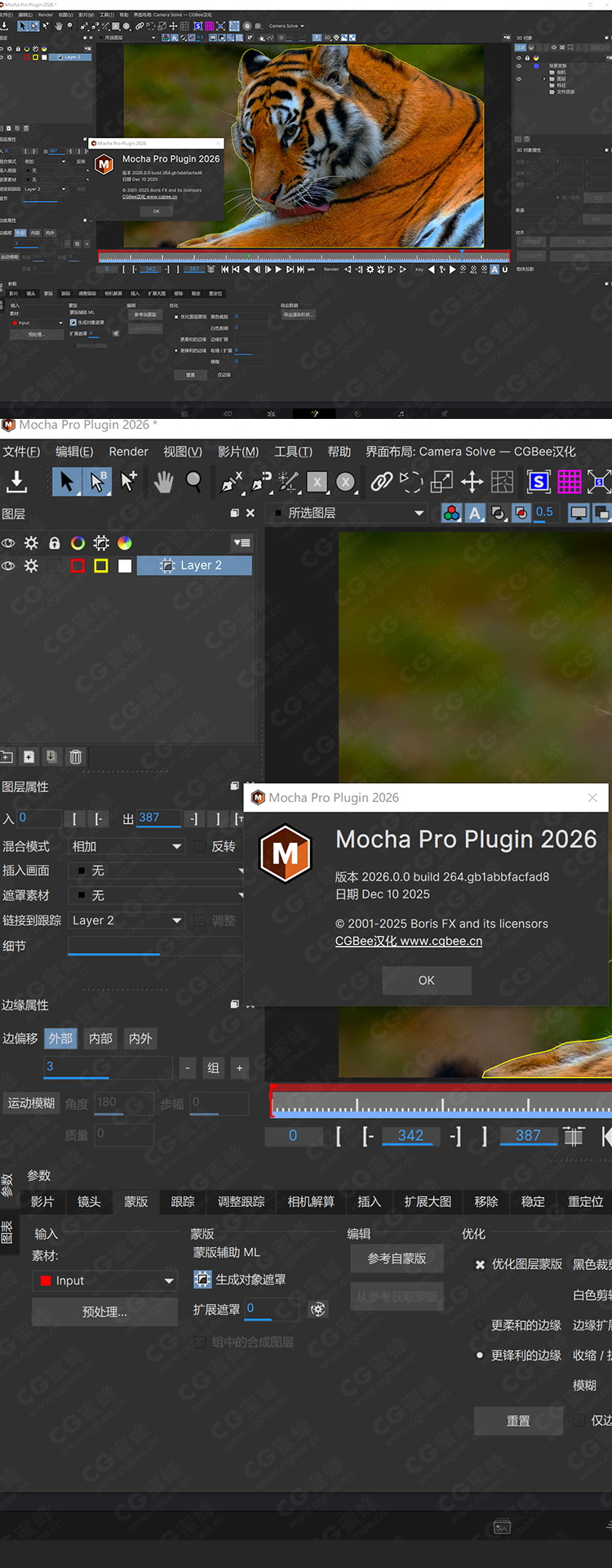
Task: Click the 参考自蒙版 button
Action: 397,1258
